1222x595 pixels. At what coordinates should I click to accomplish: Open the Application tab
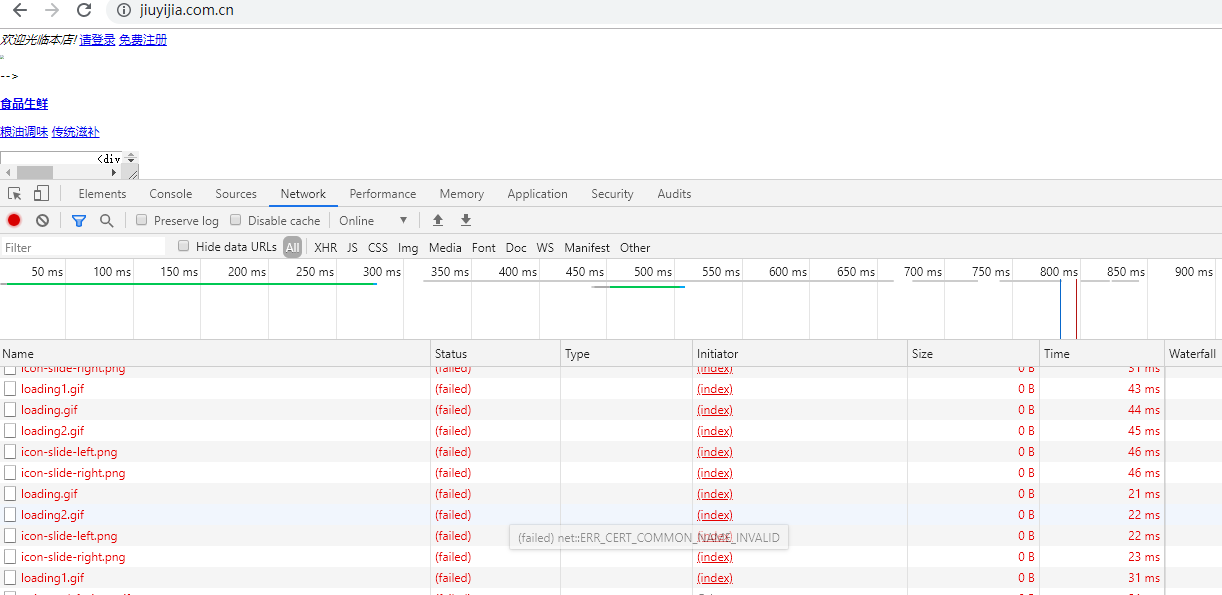pos(537,194)
